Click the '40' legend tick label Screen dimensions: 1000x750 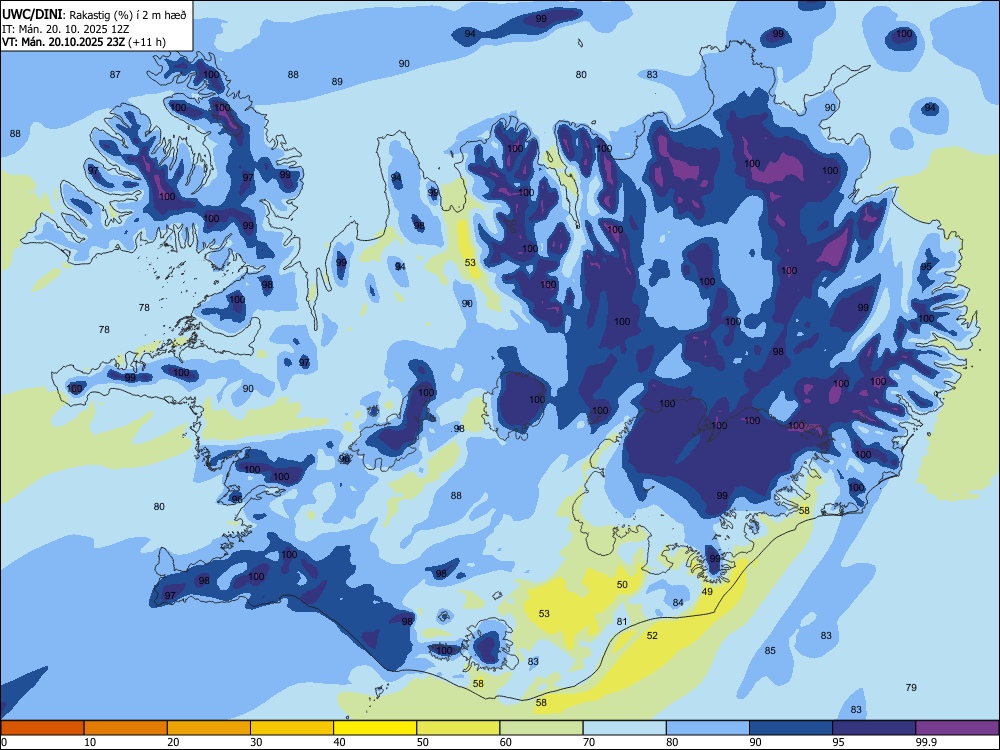pyautogui.click(x=340, y=742)
